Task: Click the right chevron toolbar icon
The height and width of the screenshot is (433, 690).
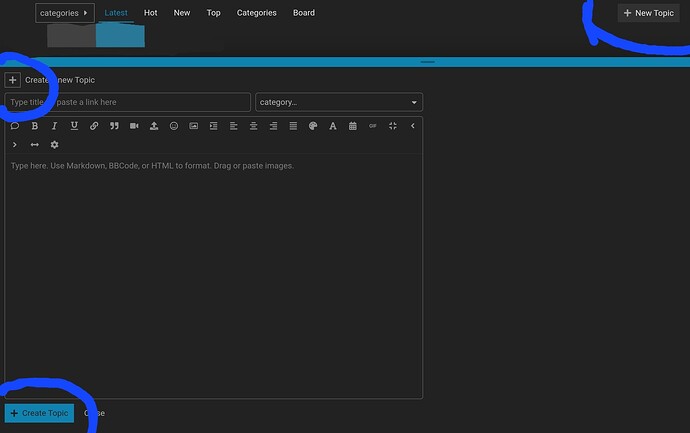Action: [15, 144]
